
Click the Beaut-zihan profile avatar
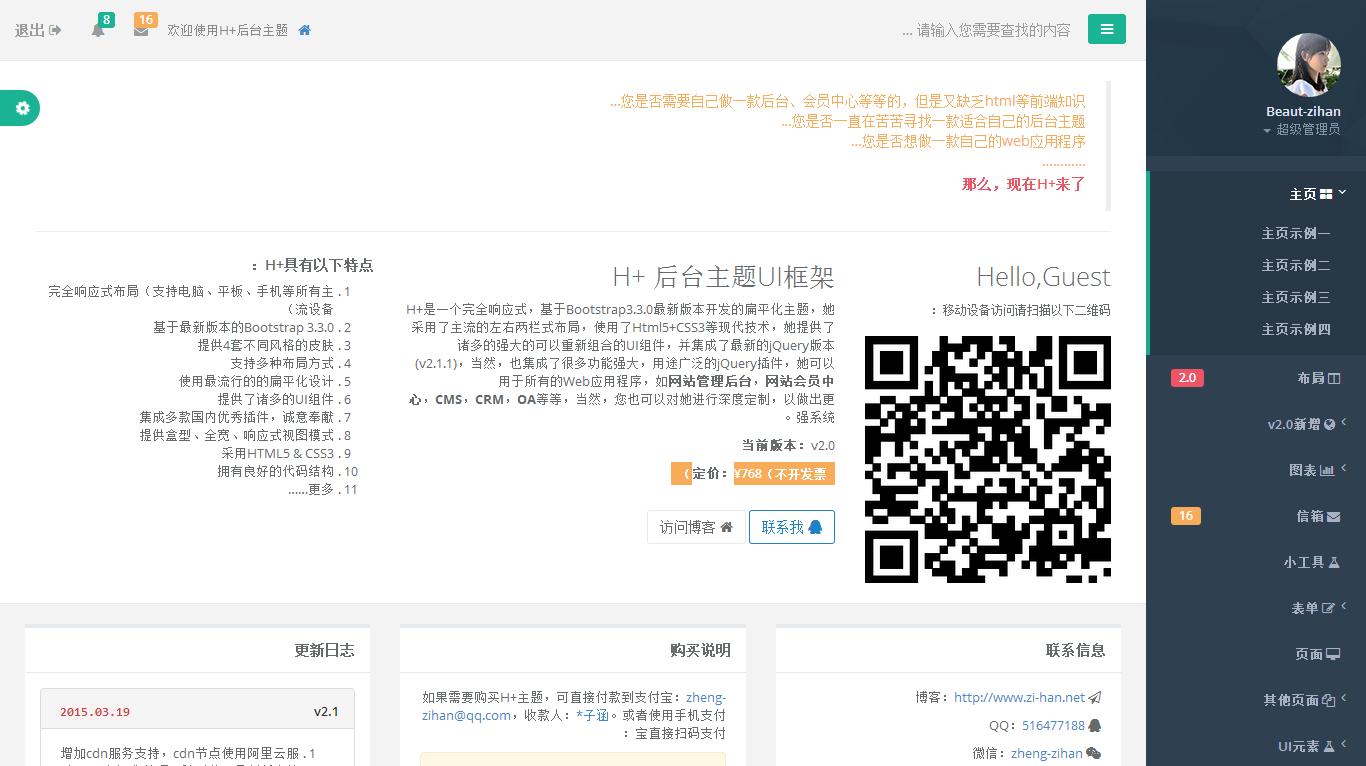click(x=1308, y=65)
